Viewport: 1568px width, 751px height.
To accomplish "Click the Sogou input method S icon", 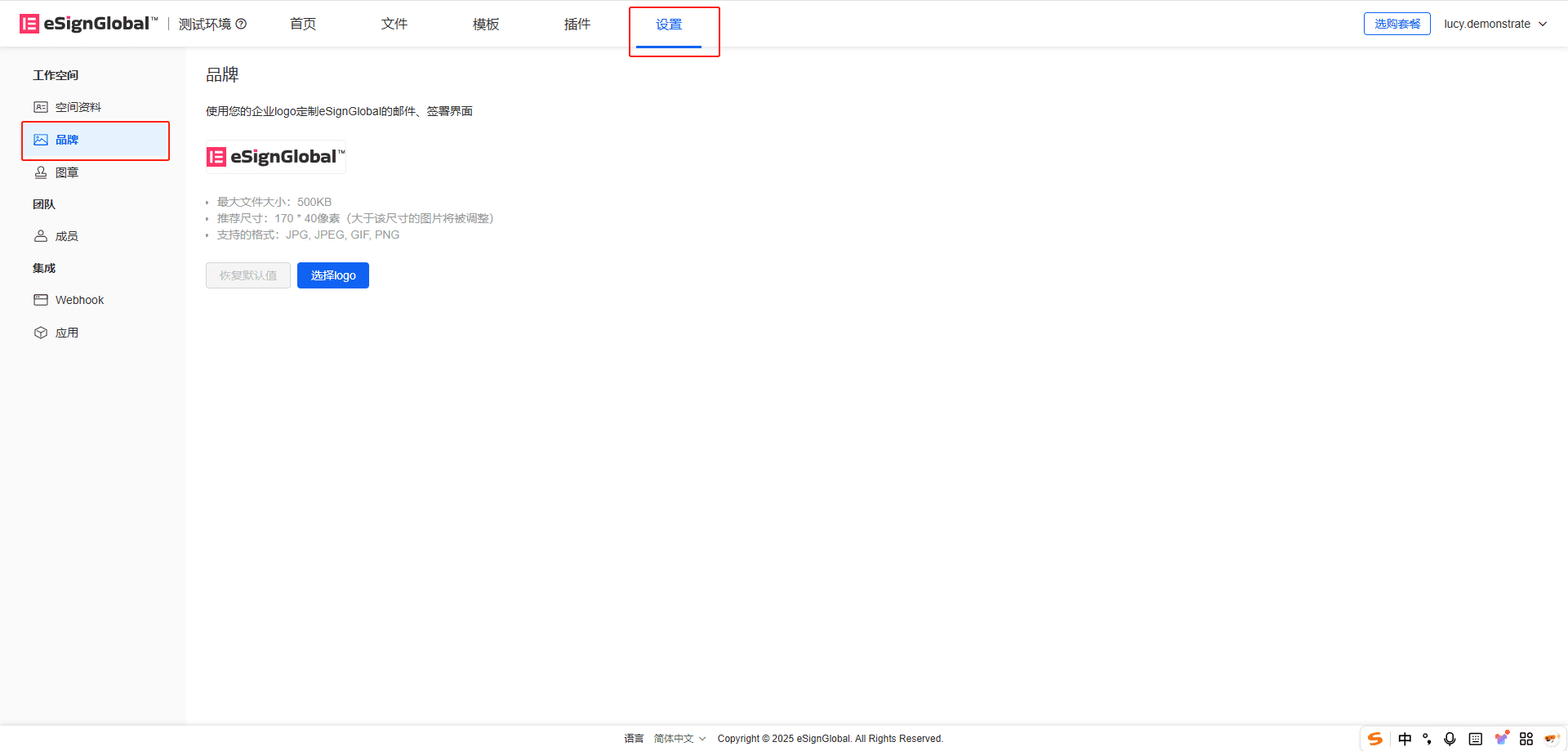I will [1375, 739].
